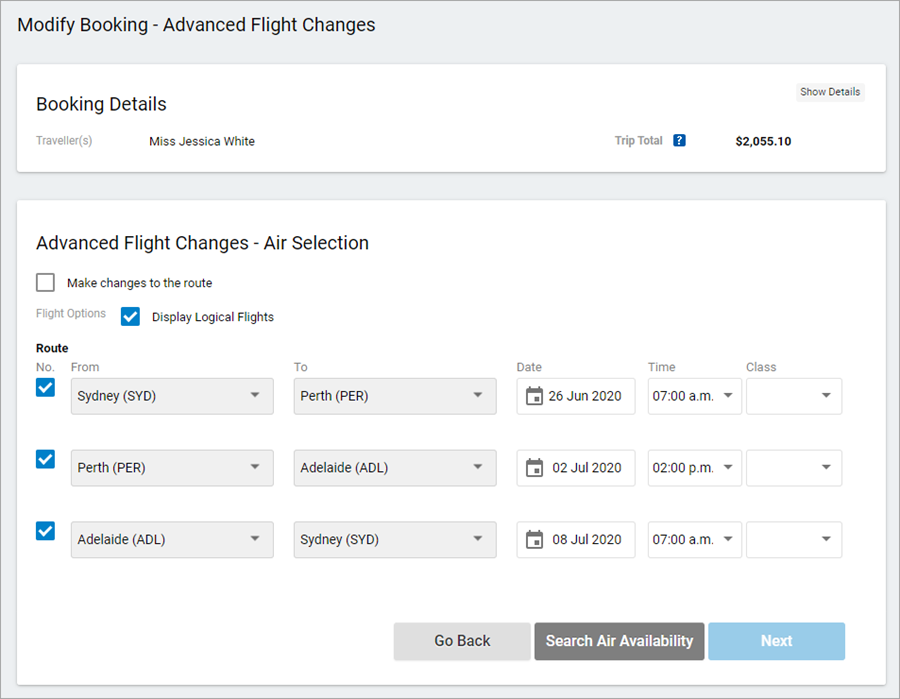
Task: Open Class dropdown on the 08 Jul row
Action: click(794, 539)
